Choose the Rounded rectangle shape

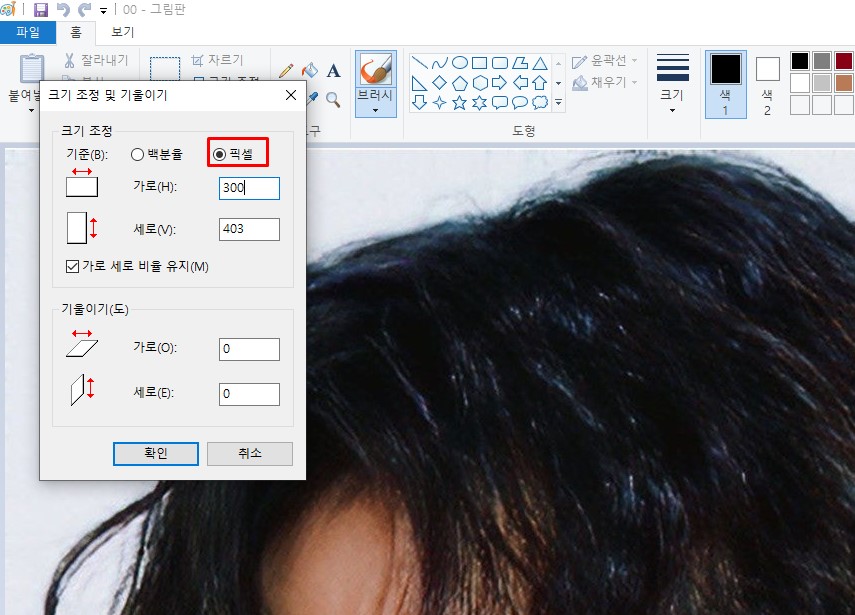coord(499,63)
